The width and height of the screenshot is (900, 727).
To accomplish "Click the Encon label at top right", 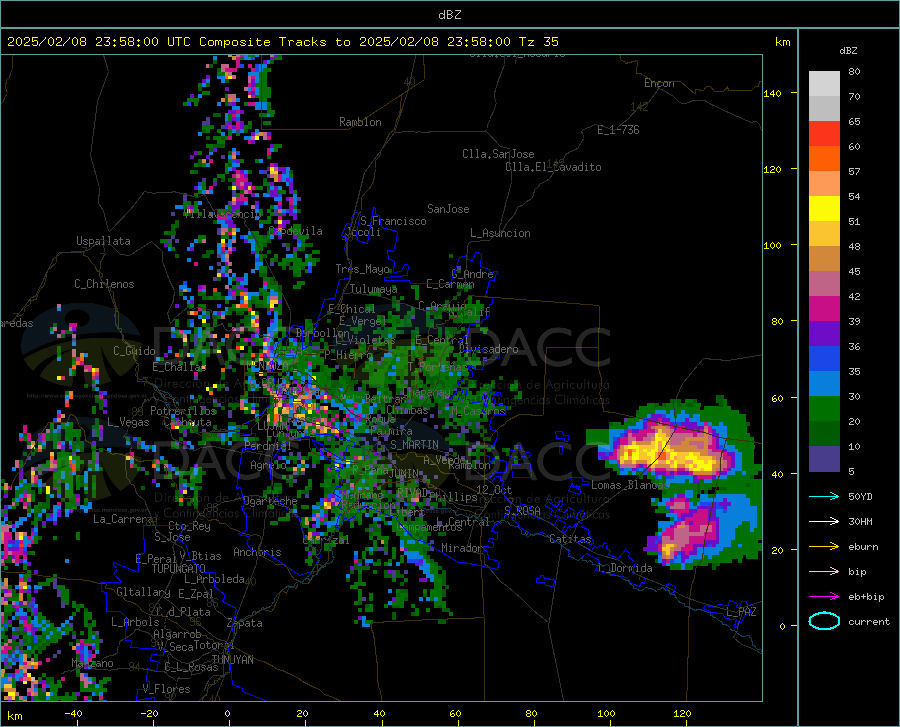I will pyautogui.click(x=659, y=83).
